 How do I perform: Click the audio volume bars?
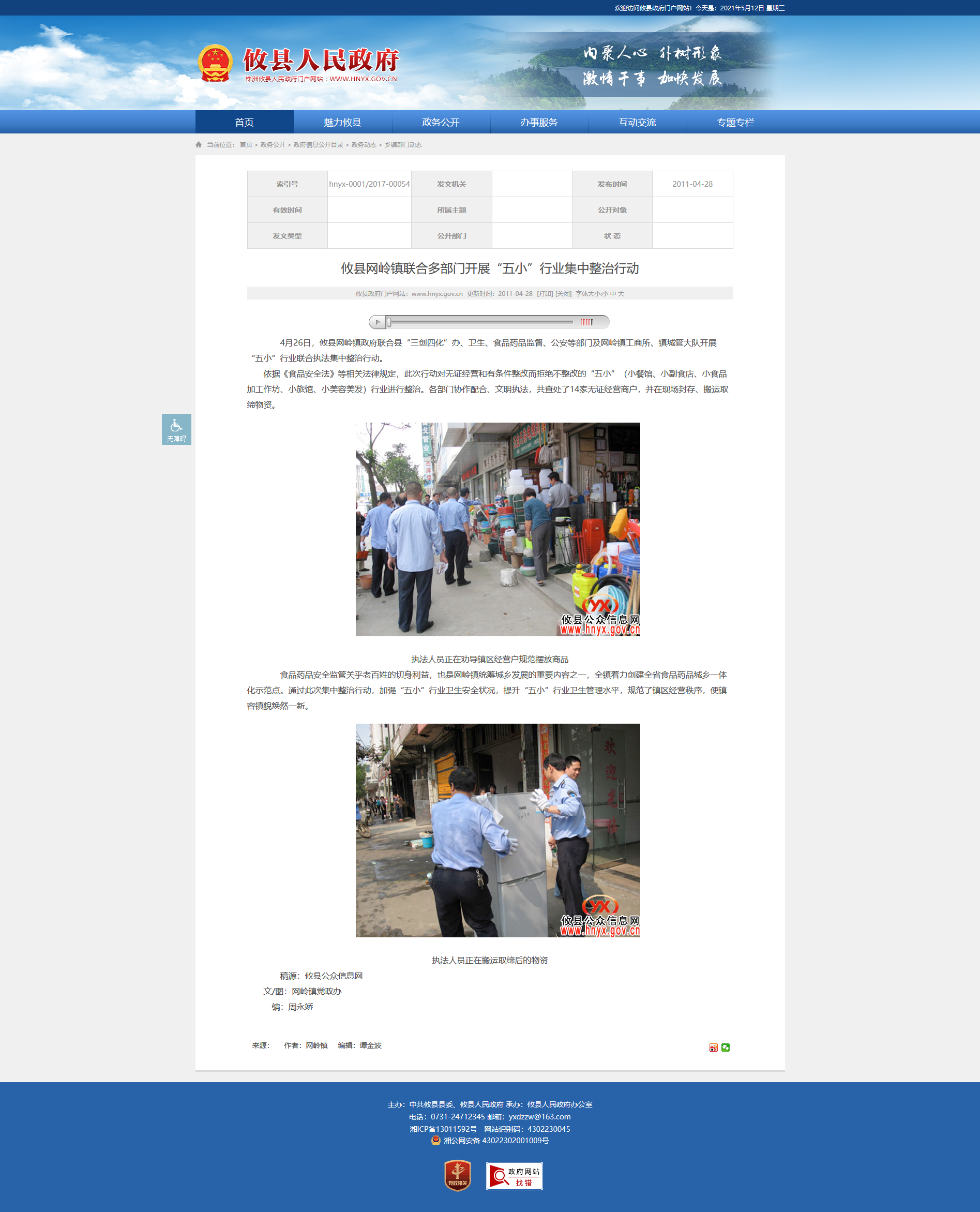click(x=586, y=322)
